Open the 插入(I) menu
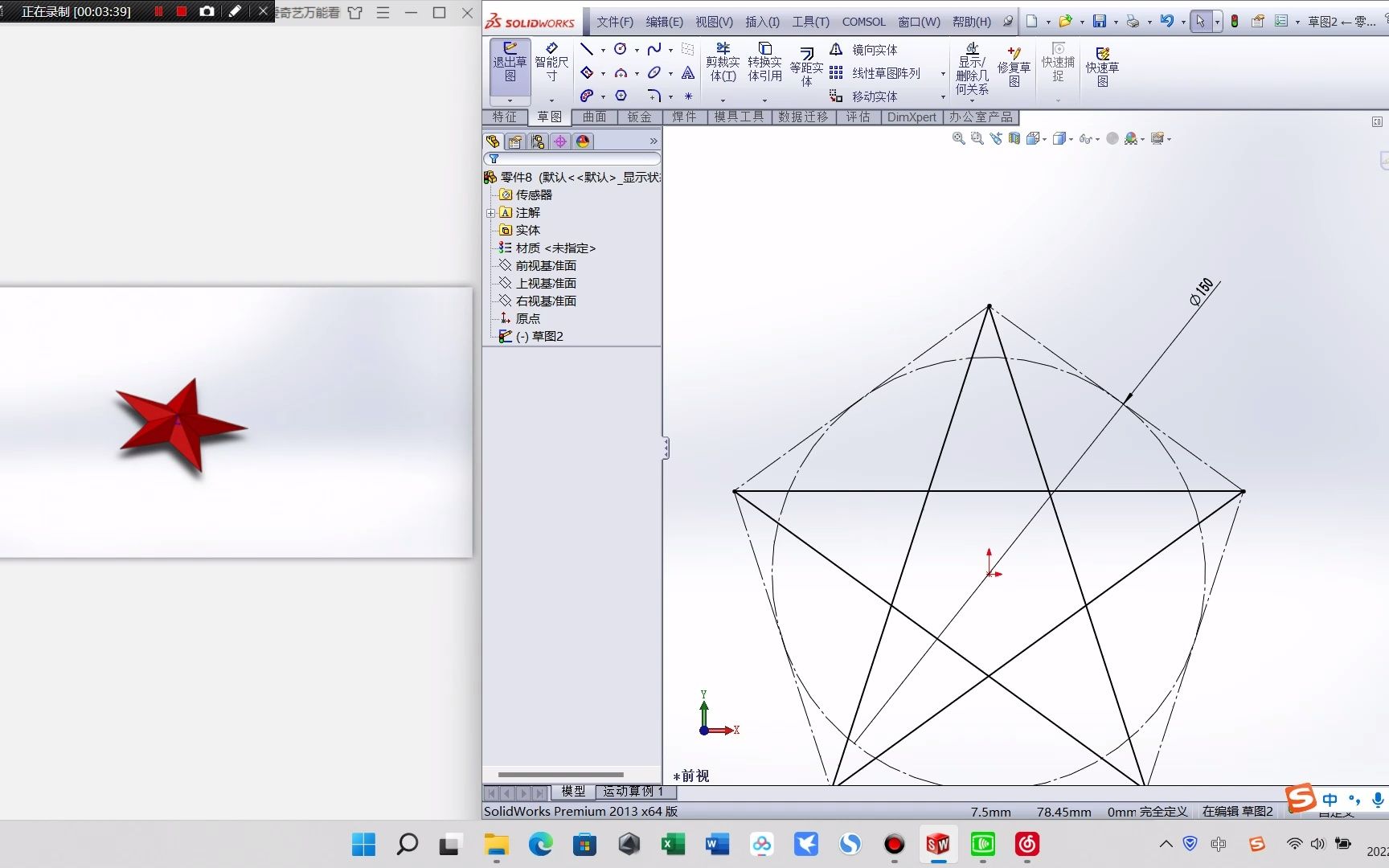Viewport: 1389px width, 868px height. (x=761, y=22)
